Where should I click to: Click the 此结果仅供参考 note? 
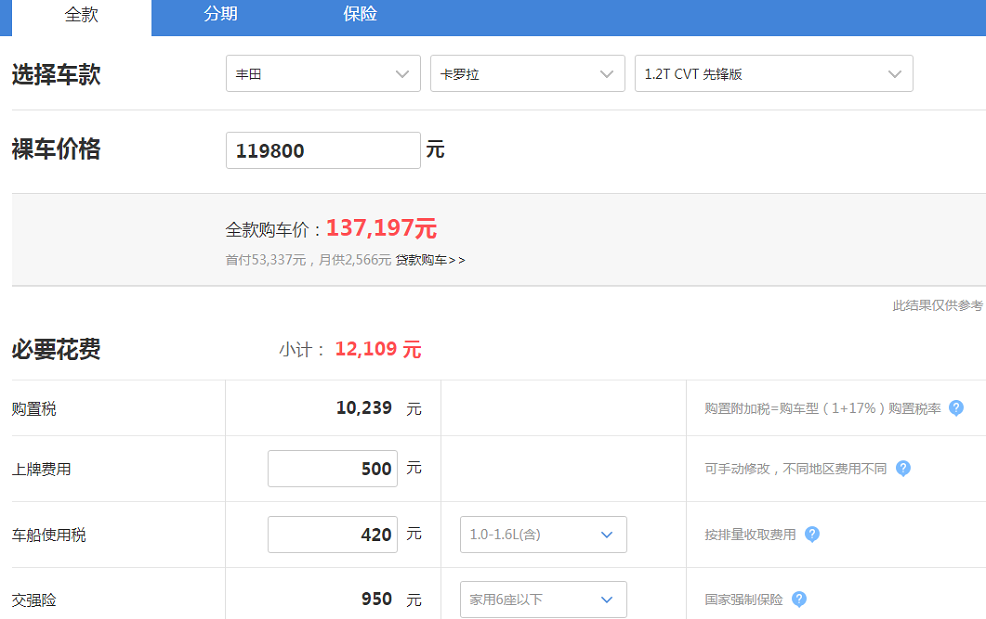coord(938,306)
